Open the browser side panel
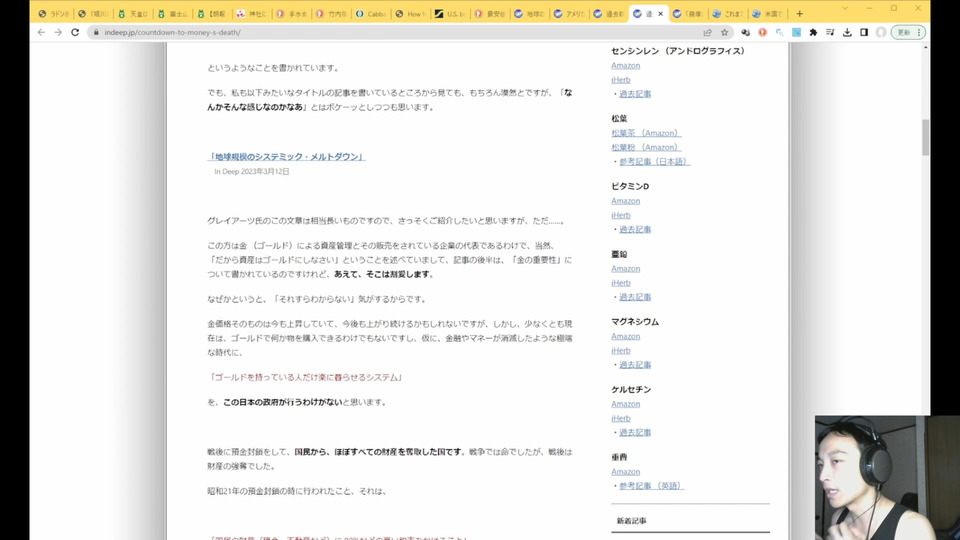Image resolution: width=960 pixels, height=540 pixels. [864, 32]
